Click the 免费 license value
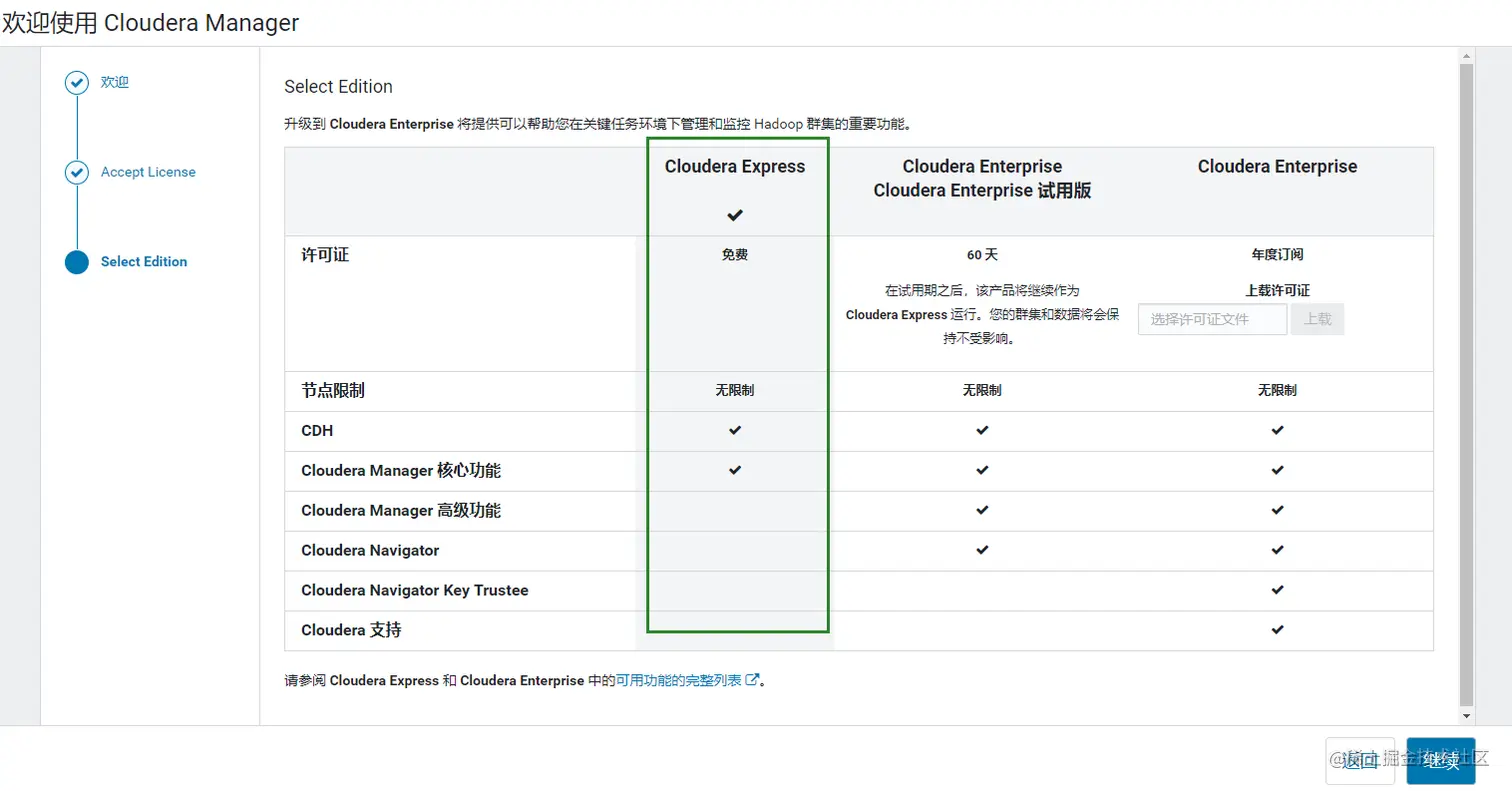The image size is (1512, 791). click(735, 255)
